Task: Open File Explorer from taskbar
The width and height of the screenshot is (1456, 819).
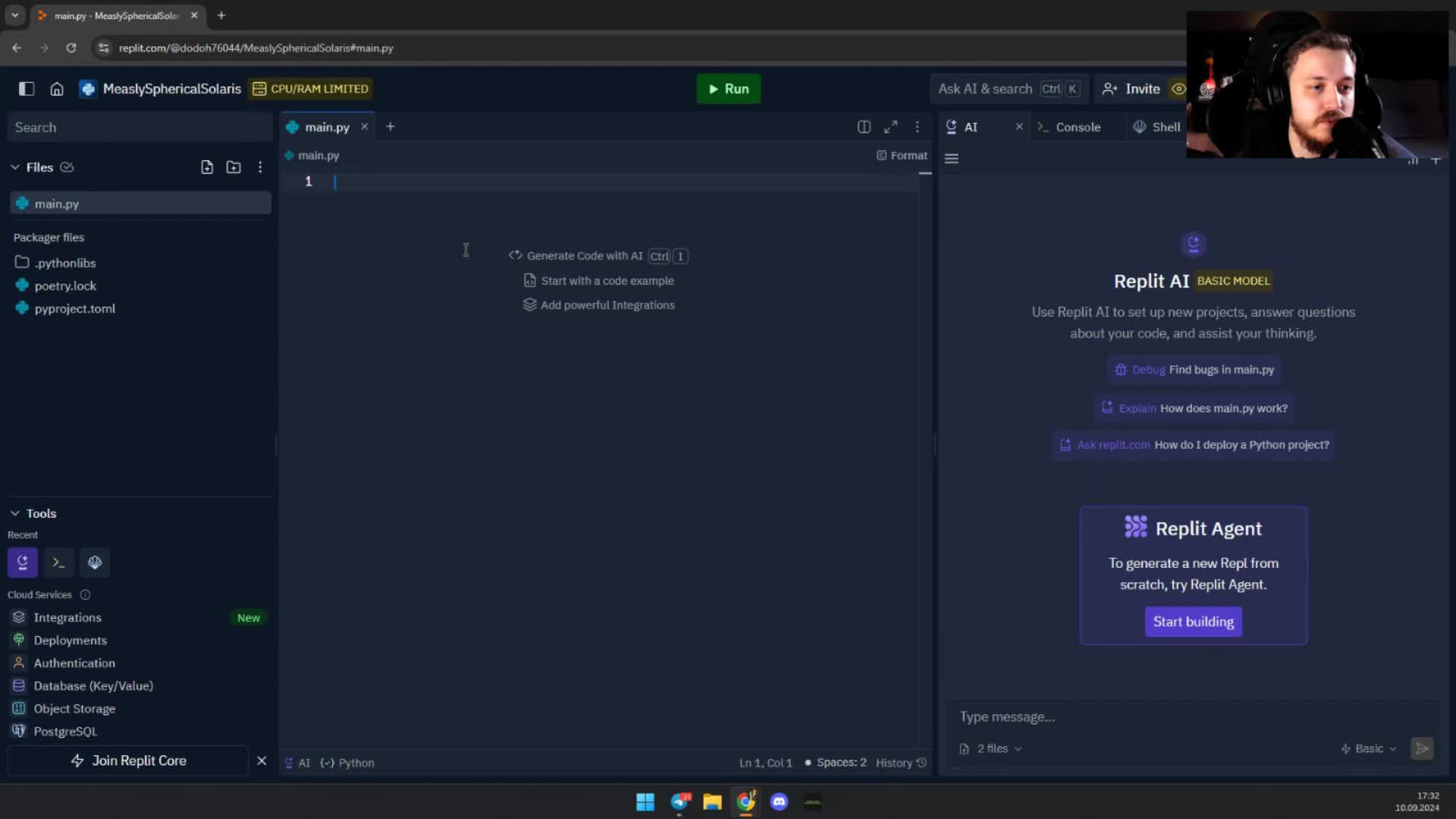Action: [712, 802]
